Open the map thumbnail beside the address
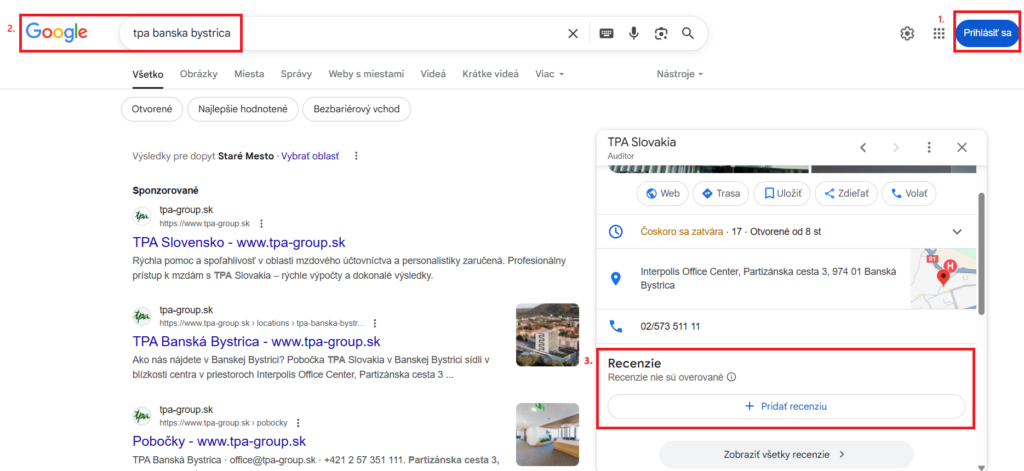The width and height of the screenshot is (1024, 471). 943,279
